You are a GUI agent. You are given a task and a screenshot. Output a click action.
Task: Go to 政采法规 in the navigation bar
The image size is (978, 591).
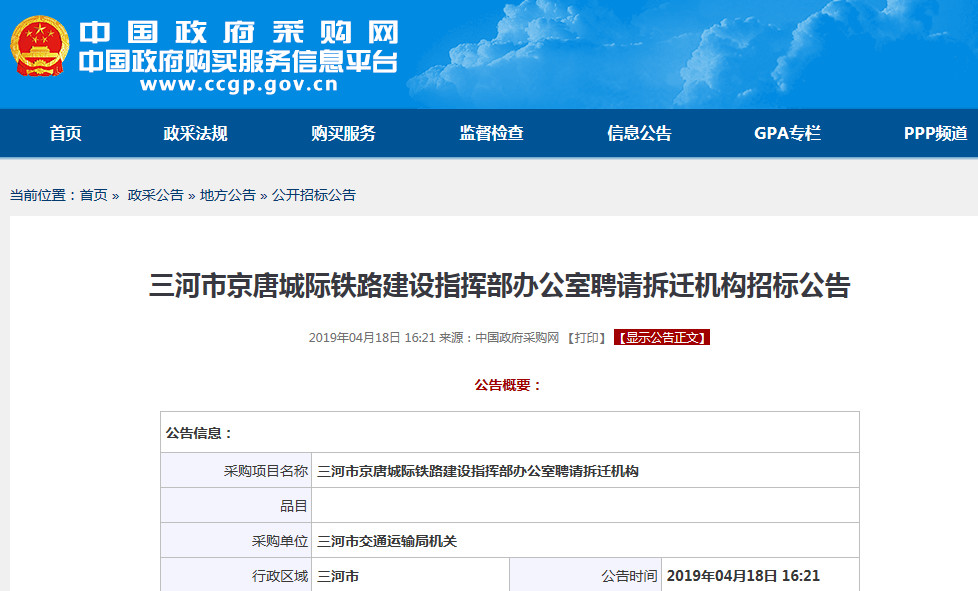195,133
